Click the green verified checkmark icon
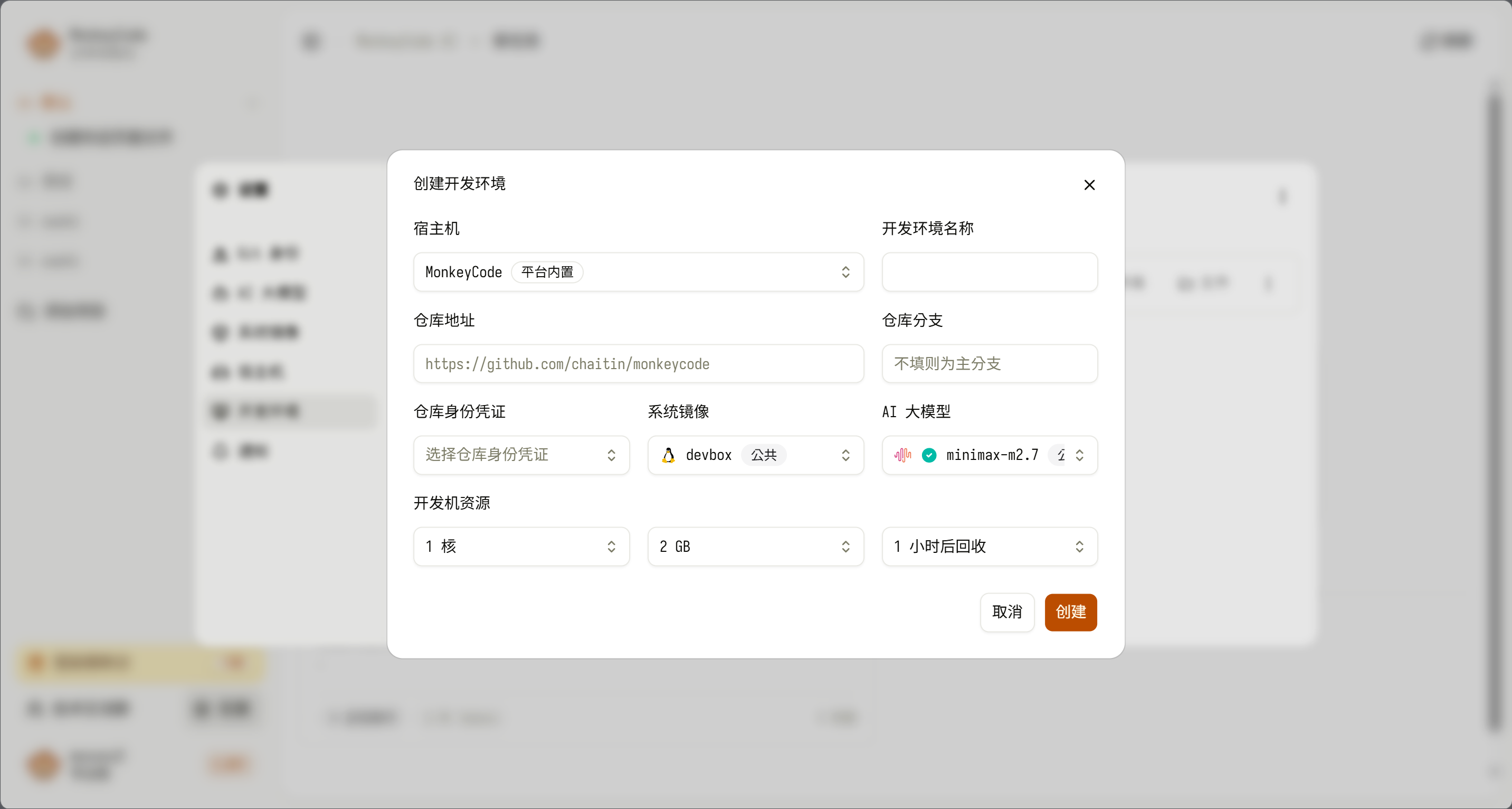Screen dimensions: 1512x809 coord(929,455)
